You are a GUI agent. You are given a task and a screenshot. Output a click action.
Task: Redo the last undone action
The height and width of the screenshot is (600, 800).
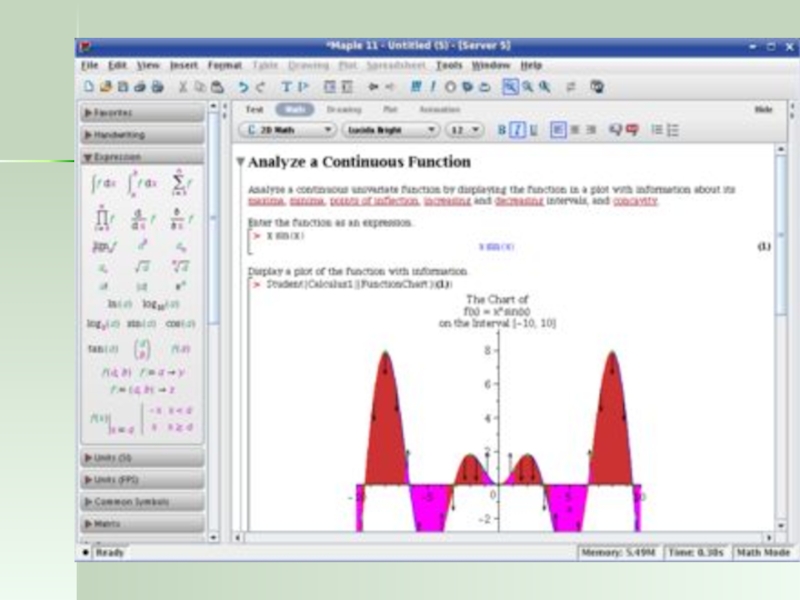point(261,87)
